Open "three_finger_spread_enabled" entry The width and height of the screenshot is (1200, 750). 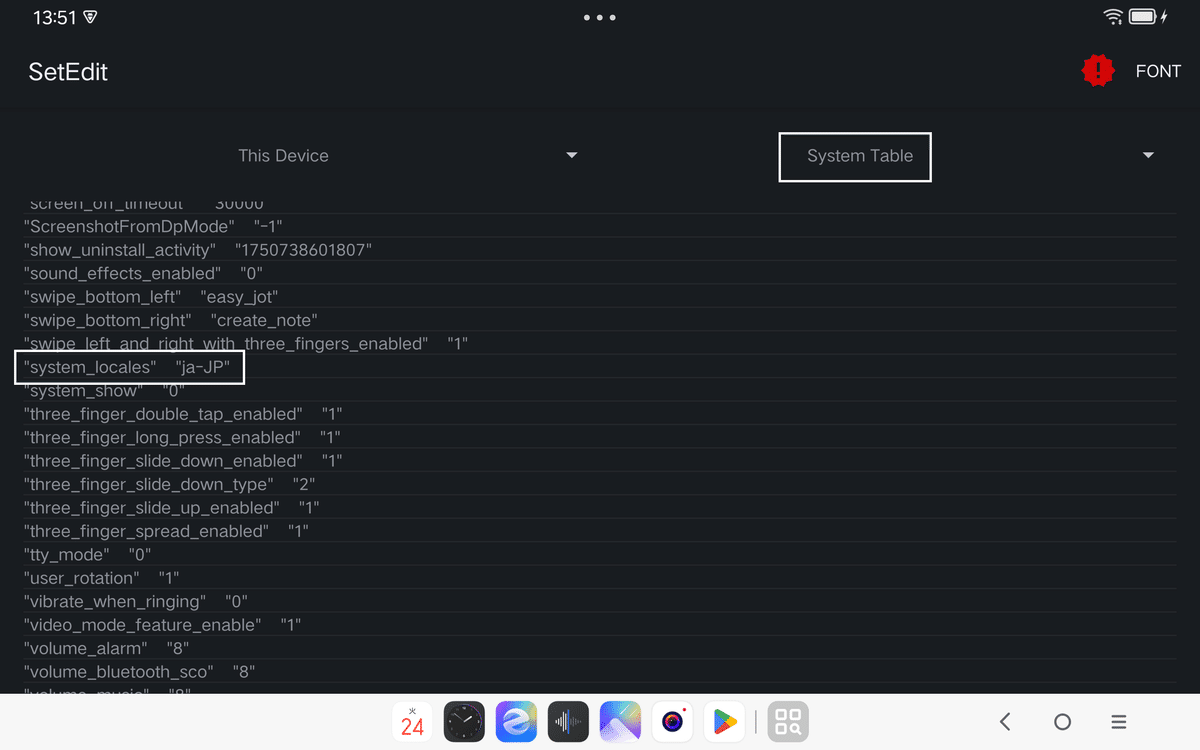pyautogui.click(x=600, y=532)
